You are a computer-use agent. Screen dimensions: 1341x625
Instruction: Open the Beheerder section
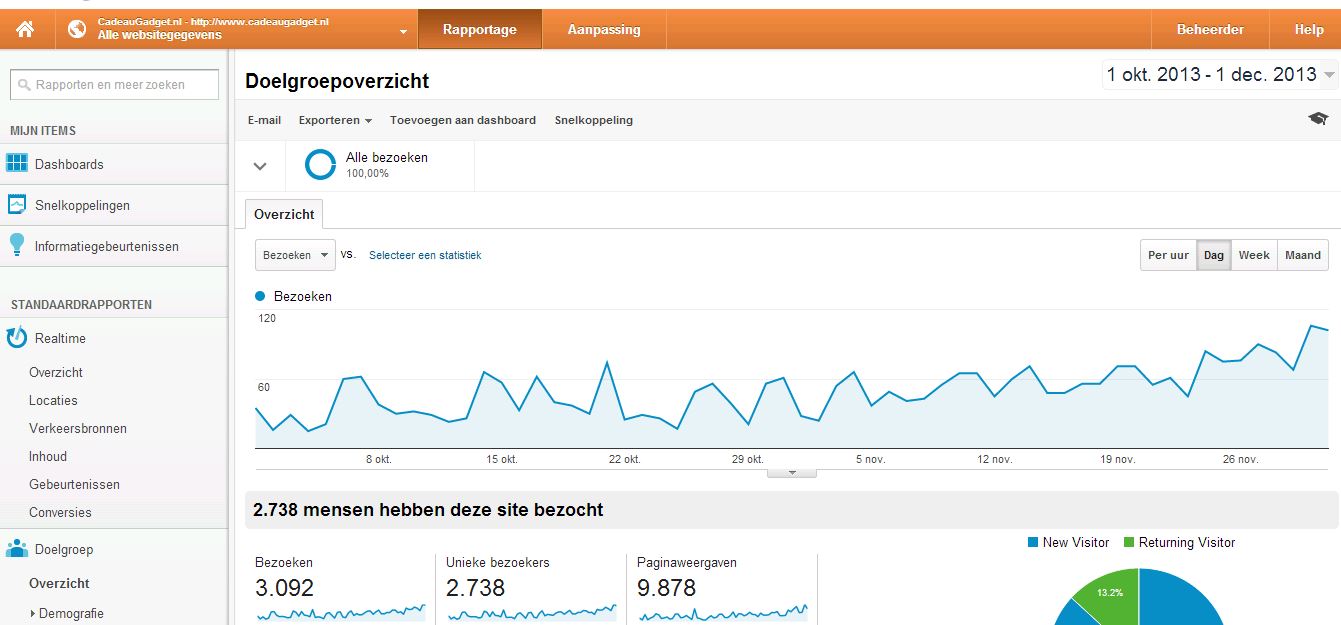(x=1210, y=29)
